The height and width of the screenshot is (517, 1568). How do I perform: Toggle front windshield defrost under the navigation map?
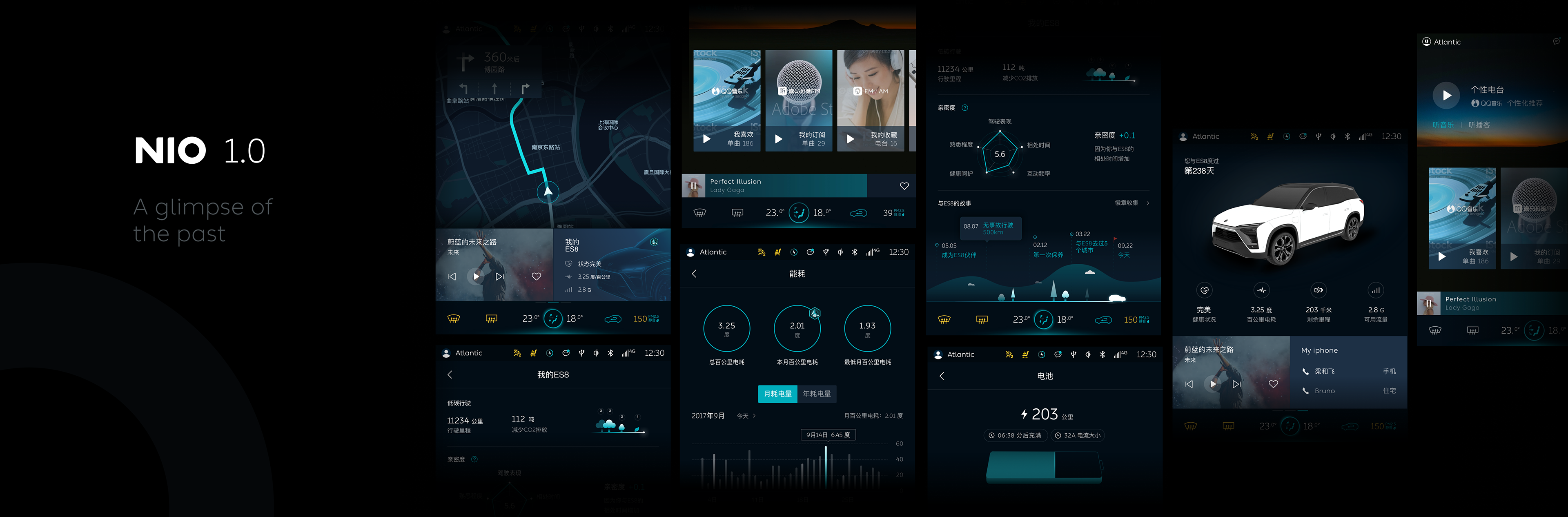(454, 319)
